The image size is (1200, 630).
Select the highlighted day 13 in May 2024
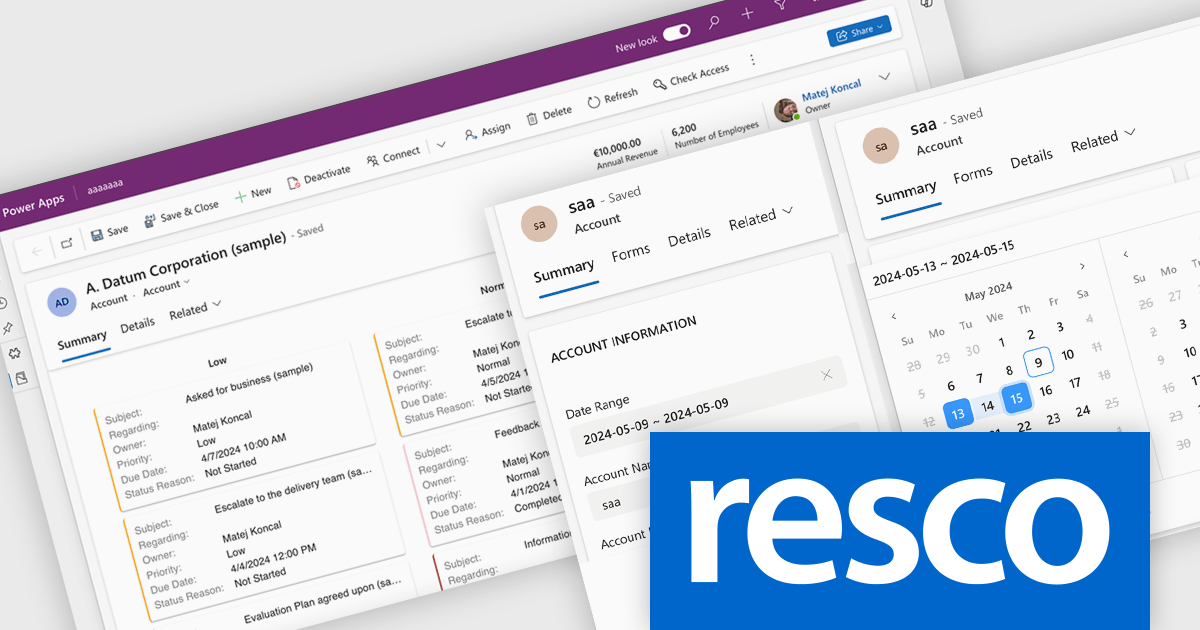[x=958, y=413]
